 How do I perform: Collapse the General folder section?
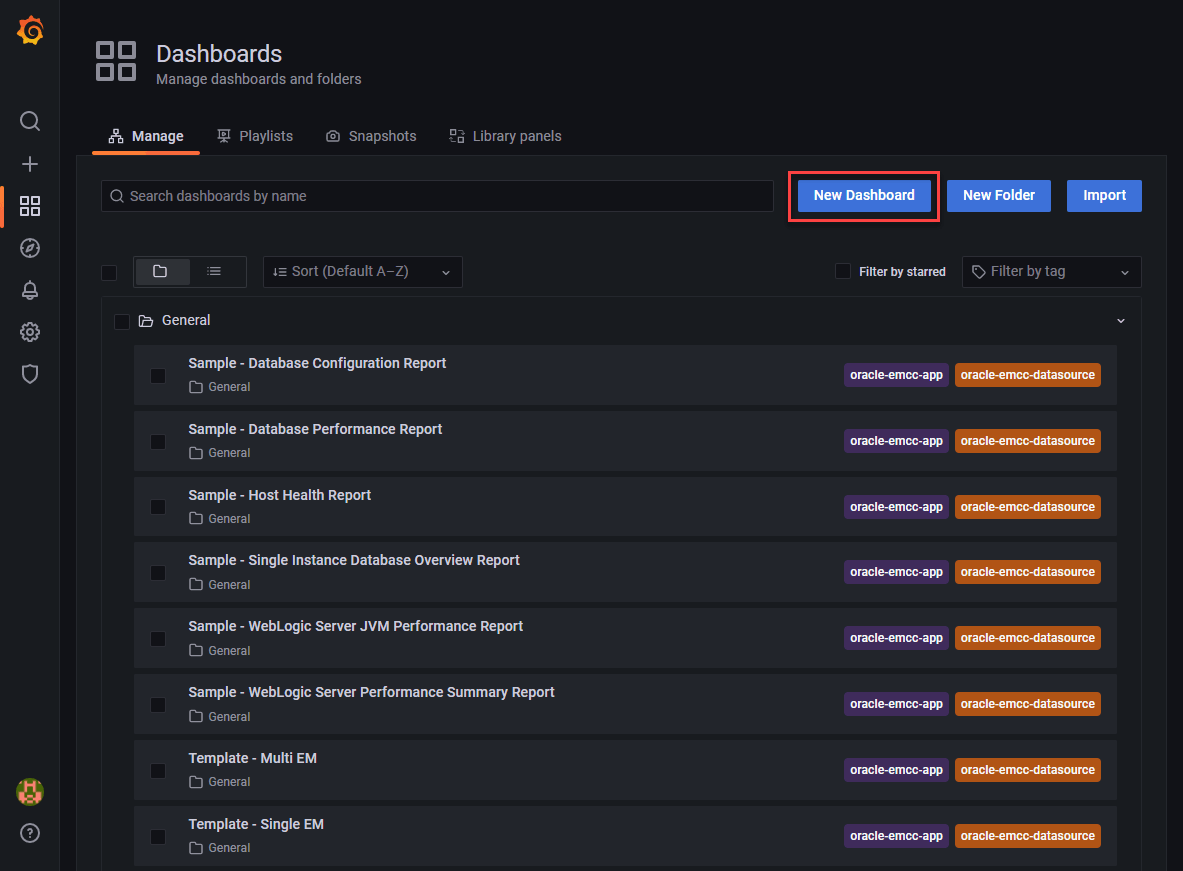pyautogui.click(x=1120, y=320)
